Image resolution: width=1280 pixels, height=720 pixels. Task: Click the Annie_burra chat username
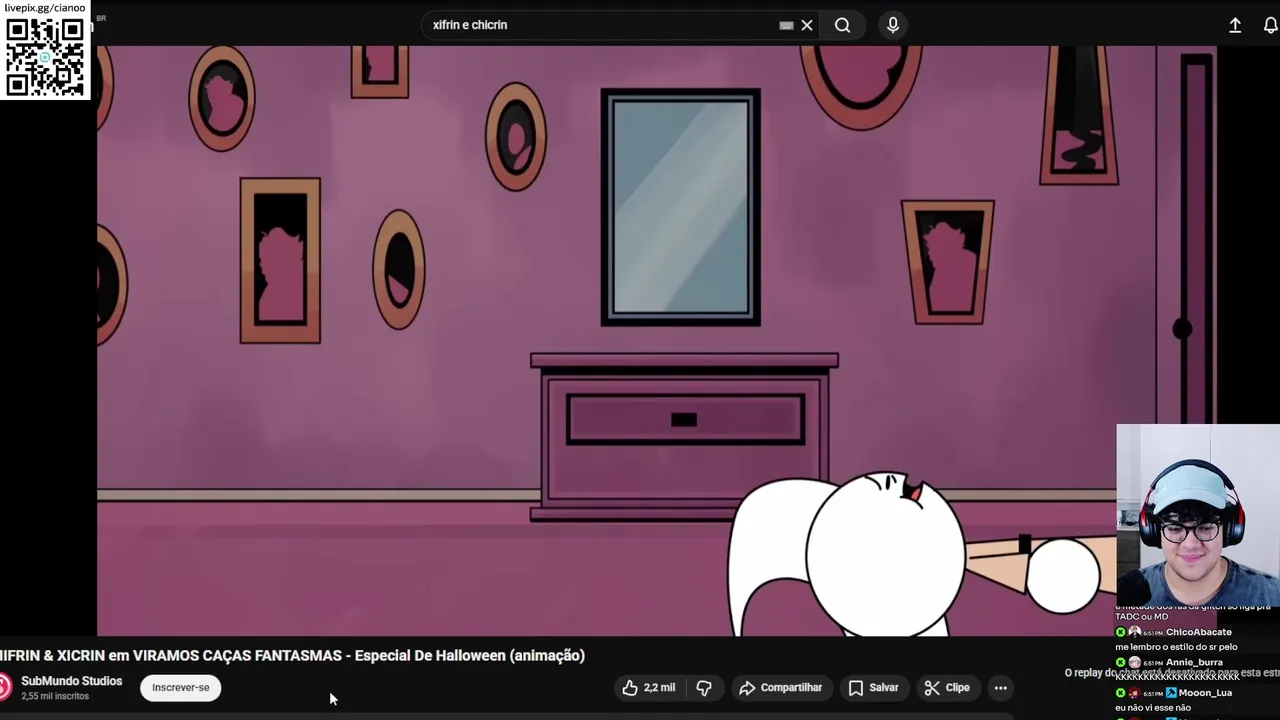1194,662
